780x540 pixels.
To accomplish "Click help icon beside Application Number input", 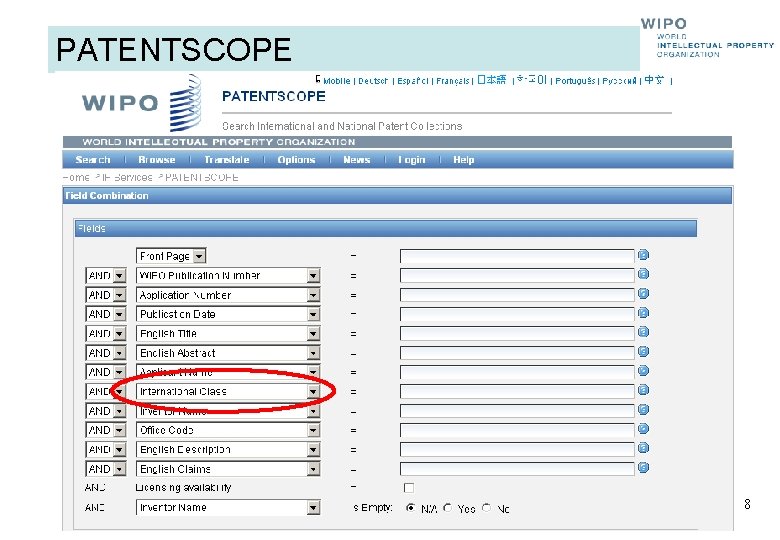I will pyautogui.click(x=643, y=294).
